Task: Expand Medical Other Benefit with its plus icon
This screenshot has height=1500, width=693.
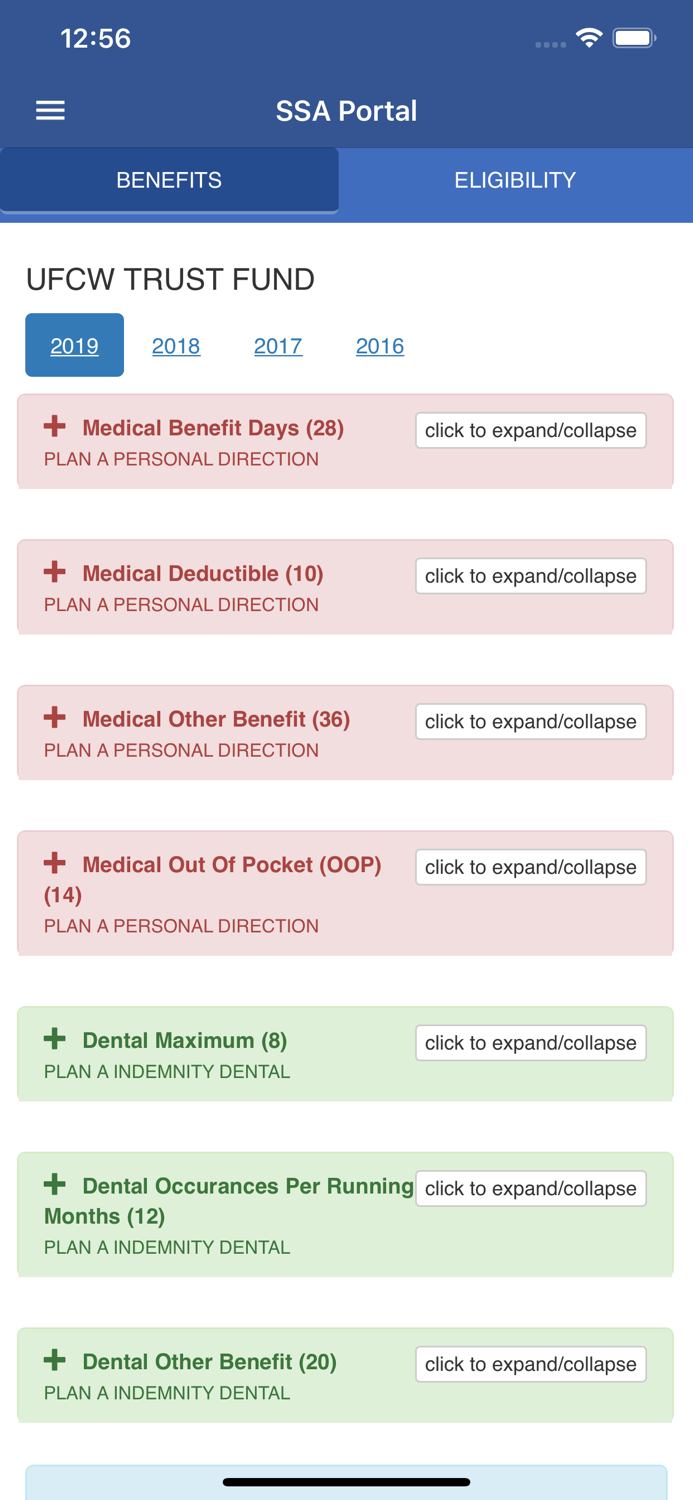Action: coord(54,716)
